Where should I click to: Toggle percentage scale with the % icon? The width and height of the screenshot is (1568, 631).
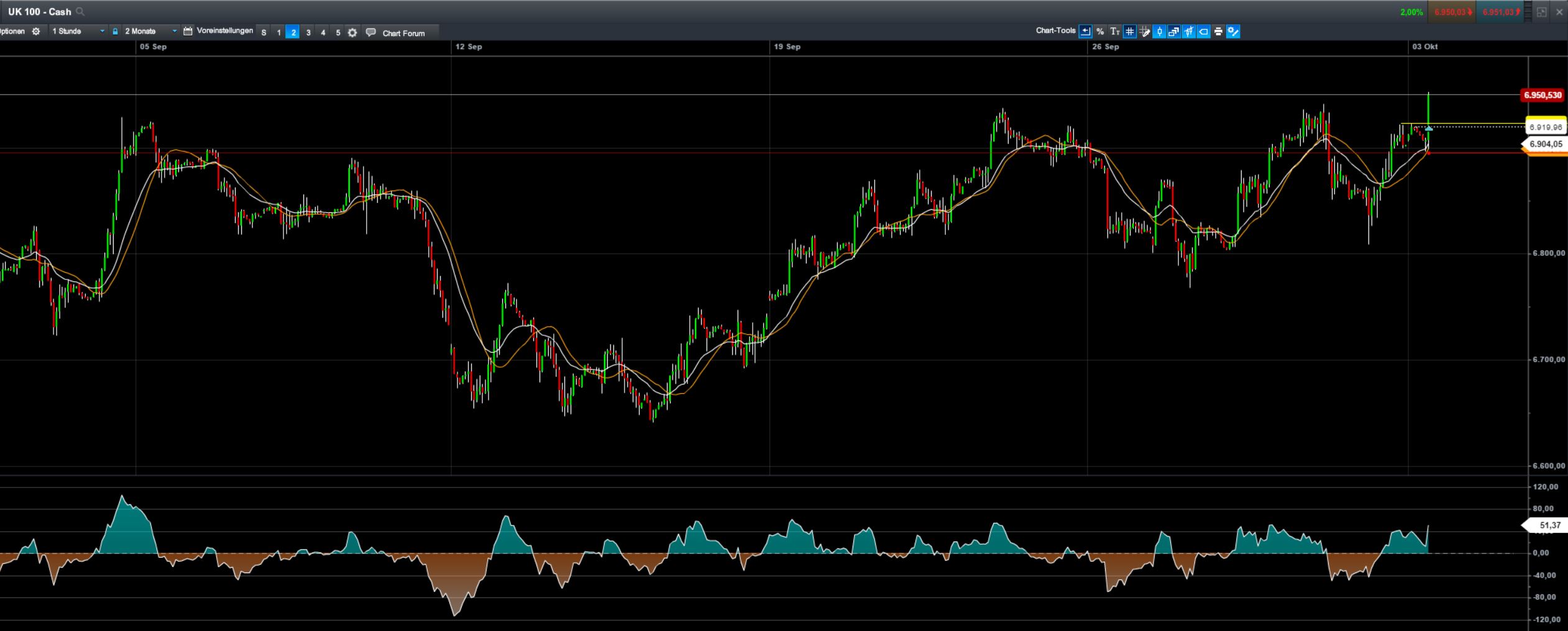pyautogui.click(x=1101, y=31)
